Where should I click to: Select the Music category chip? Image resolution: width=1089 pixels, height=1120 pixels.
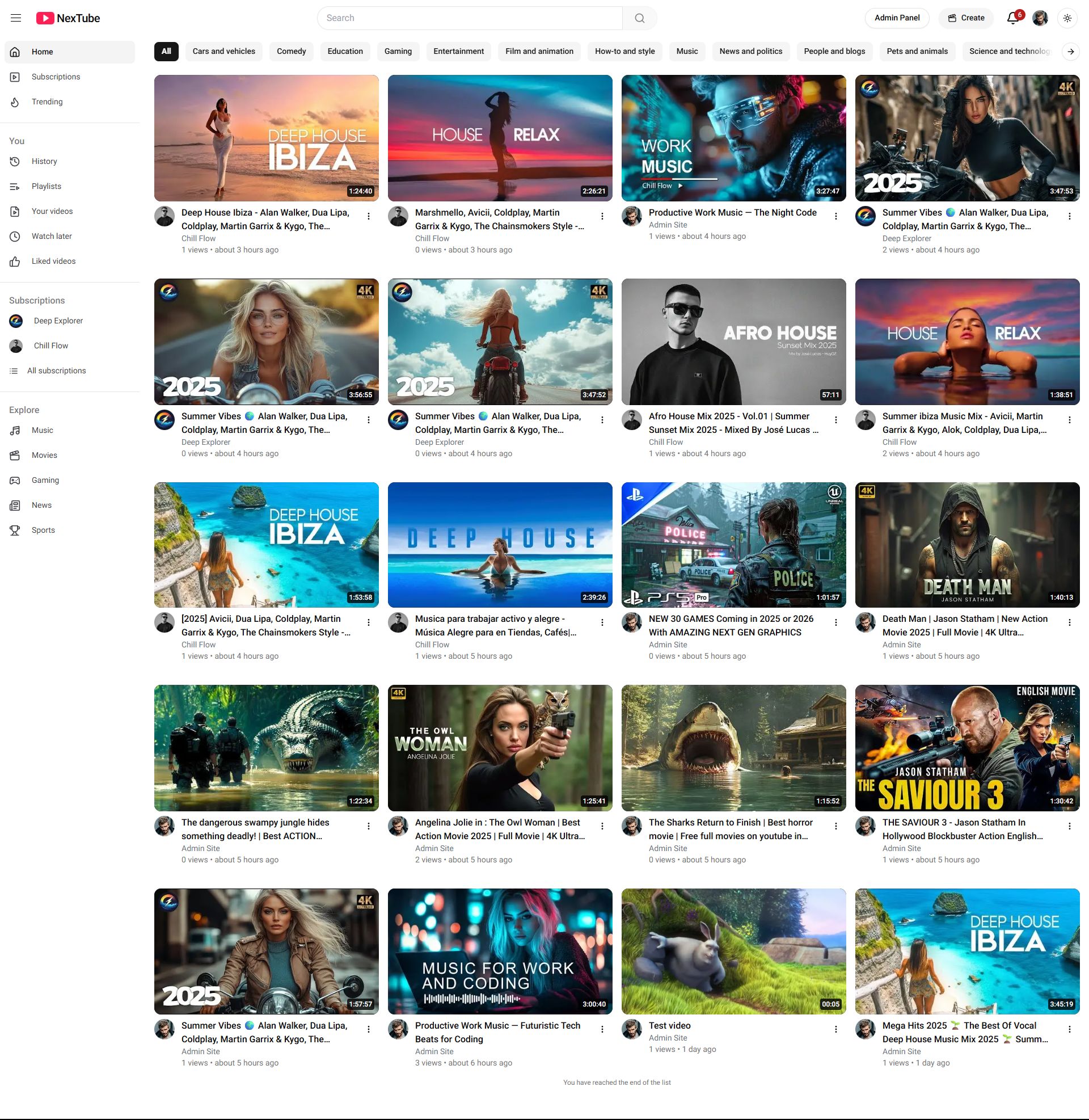[686, 51]
